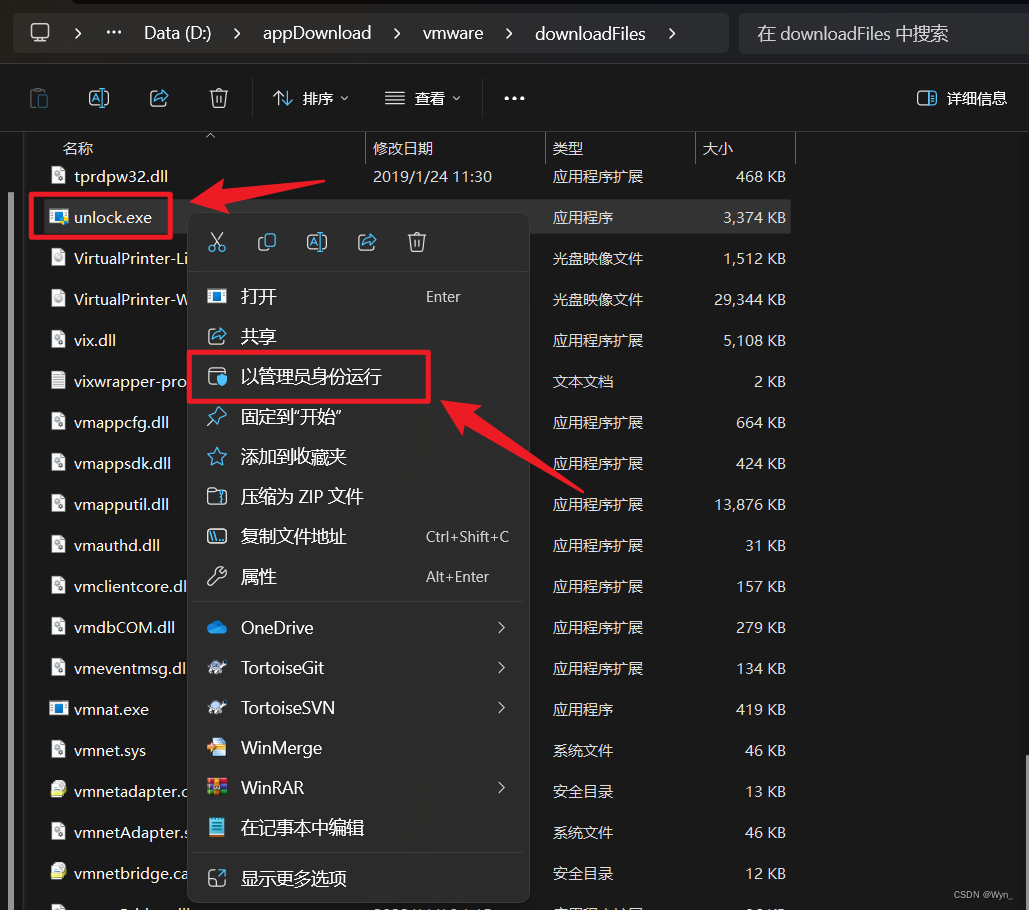1029x910 pixels.
Task: Click the VirtualPrinter-Li disc image icon
Action: click(58, 257)
